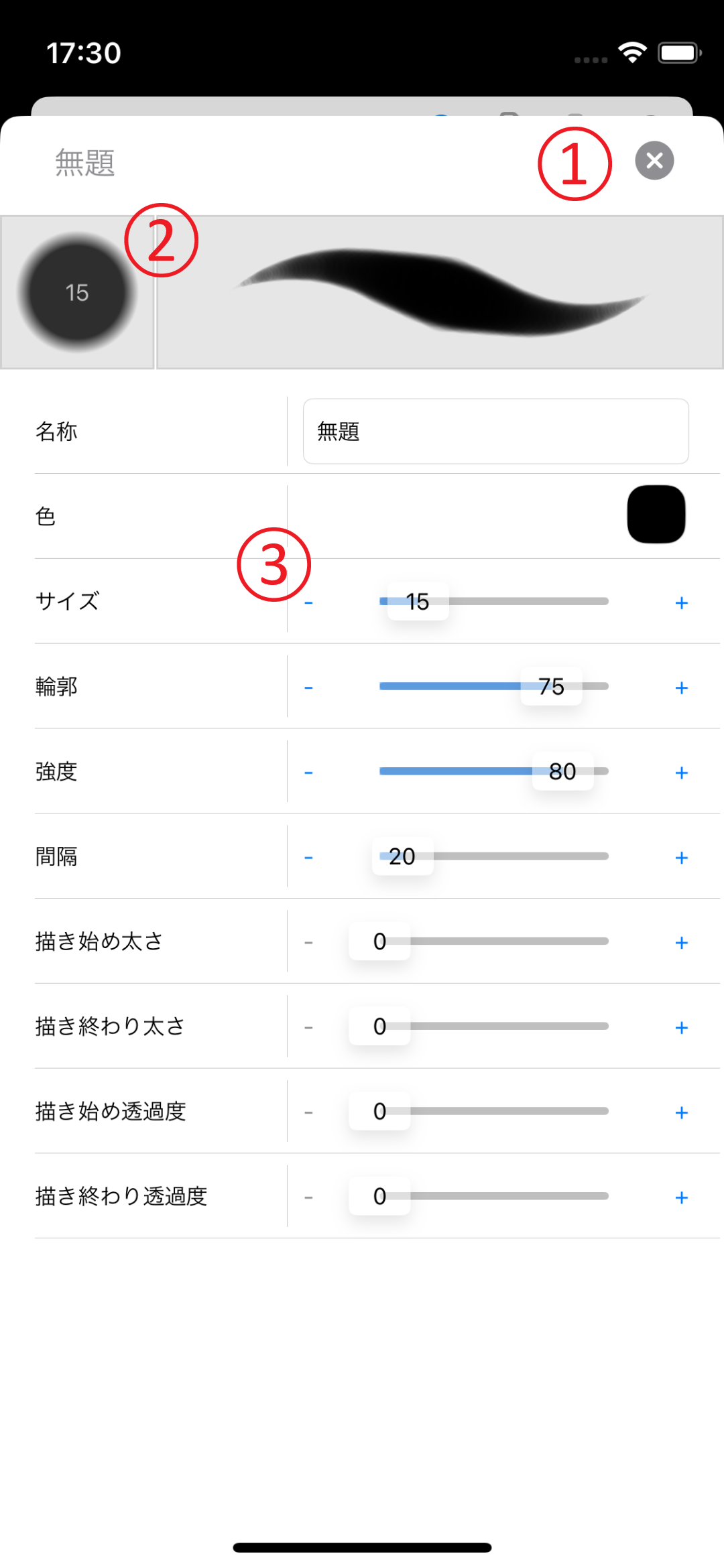
Task: Open the black color swatch
Action: pyautogui.click(x=656, y=514)
